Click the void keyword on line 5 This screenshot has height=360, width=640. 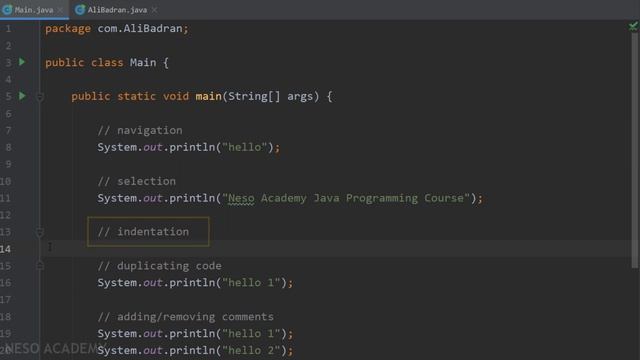(176, 96)
